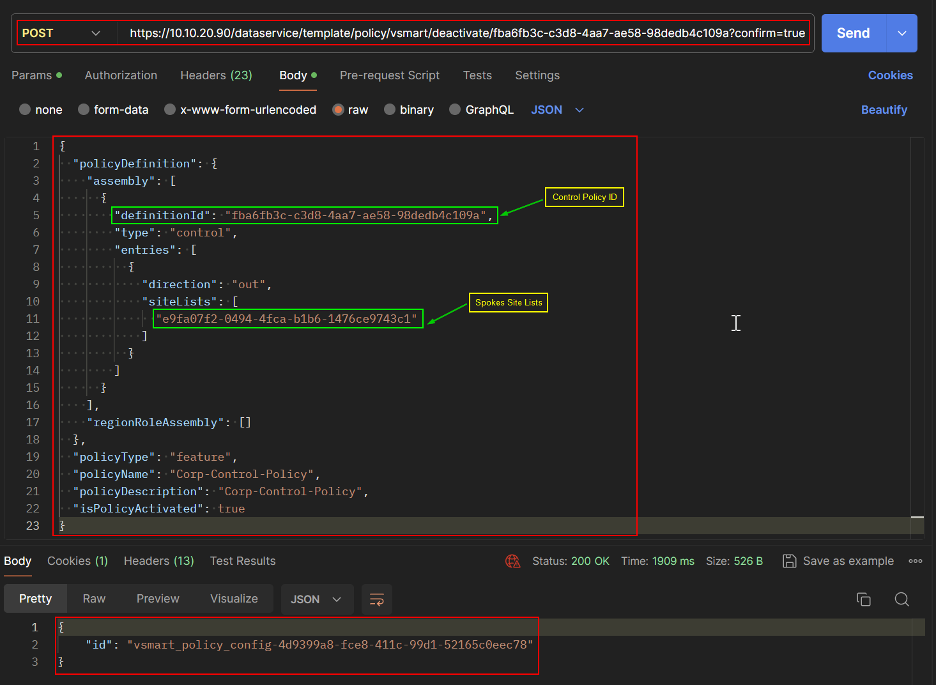The height and width of the screenshot is (686, 936).
Task: Select the raw body type radio button
Action: click(339, 110)
